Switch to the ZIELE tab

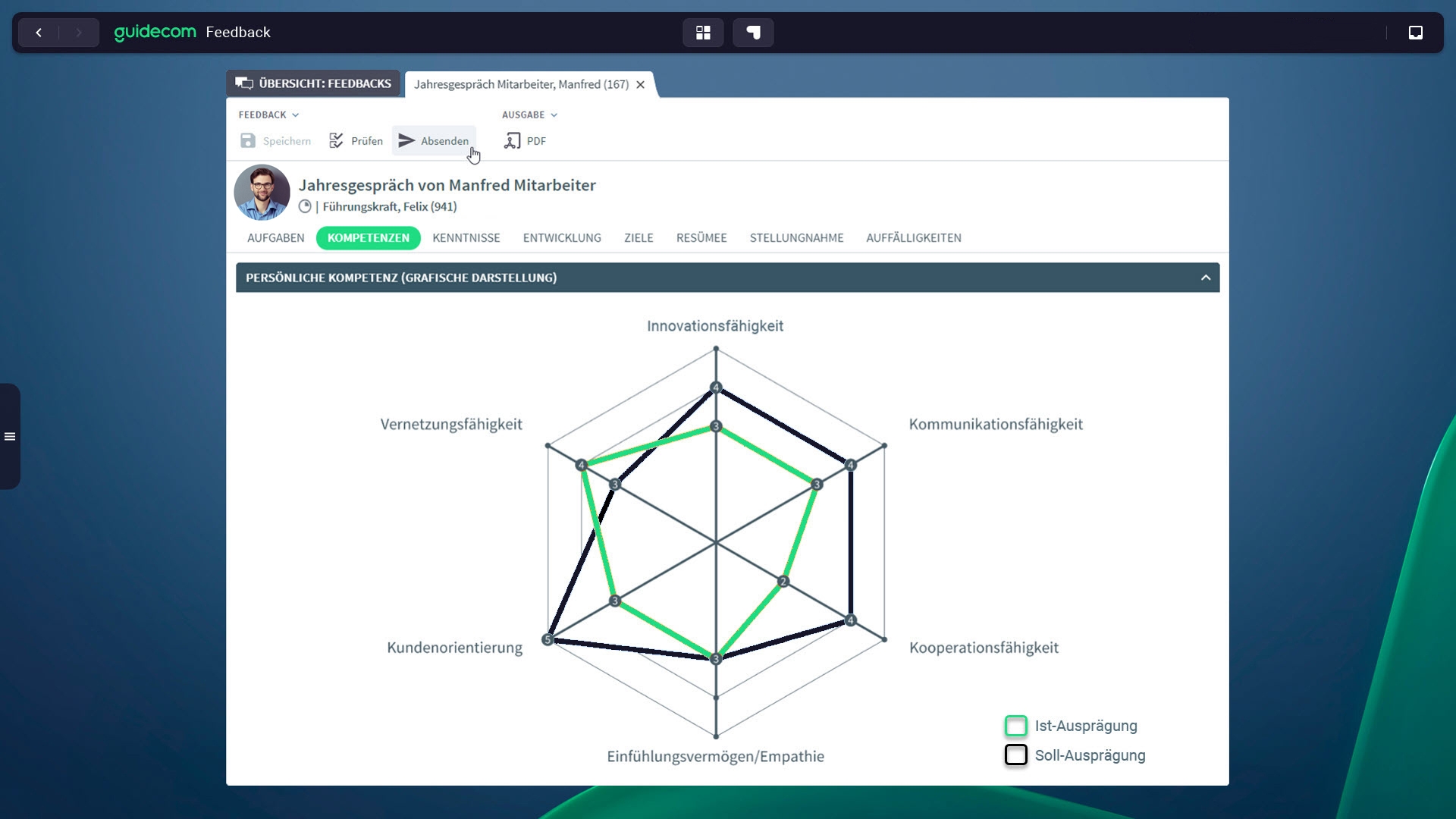[639, 238]
